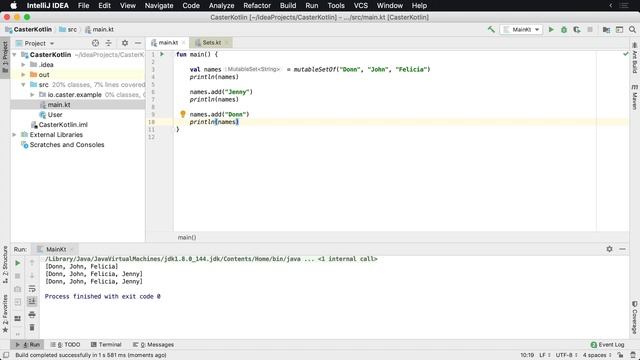Expand the io.caster.example package
The image size is (640, 360).
(x=32, y=95)
